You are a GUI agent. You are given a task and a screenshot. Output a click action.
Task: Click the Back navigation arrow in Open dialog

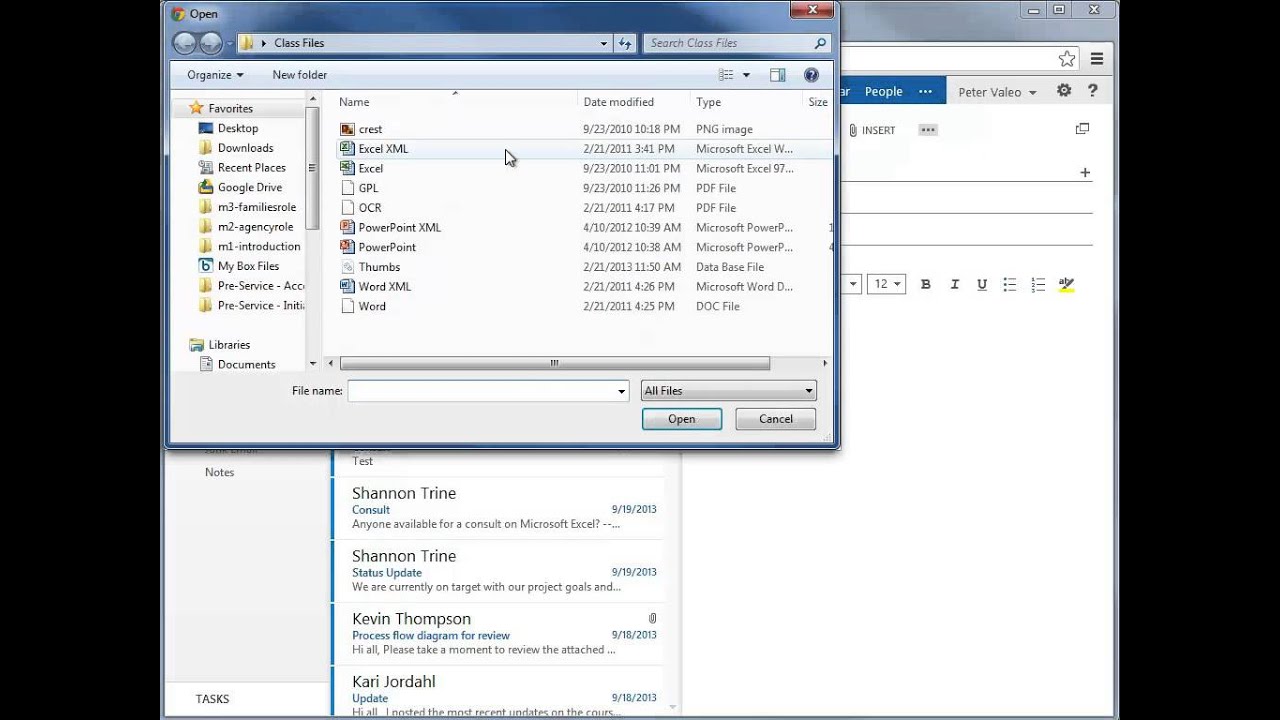point(184,43)
